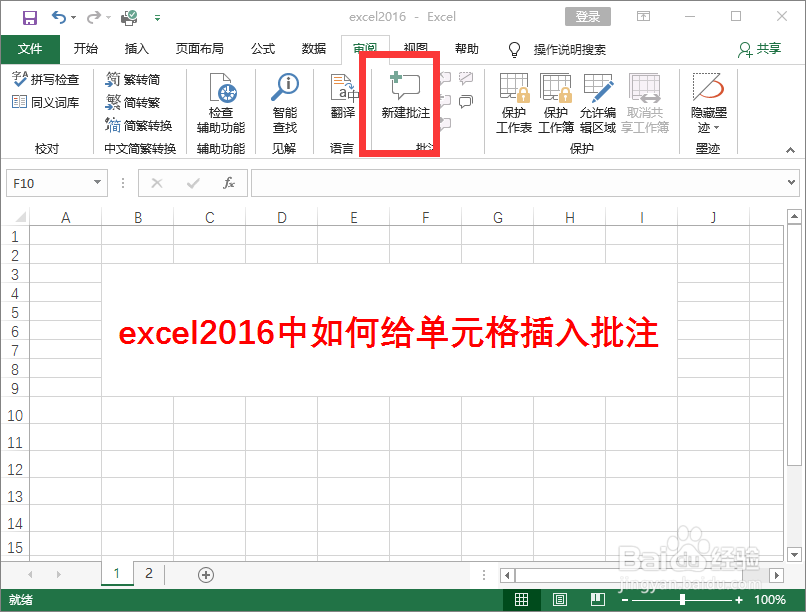Viewport: 806px width, 612px height.
Task: Switch to the 公式 tab
Action: point(263,49)
